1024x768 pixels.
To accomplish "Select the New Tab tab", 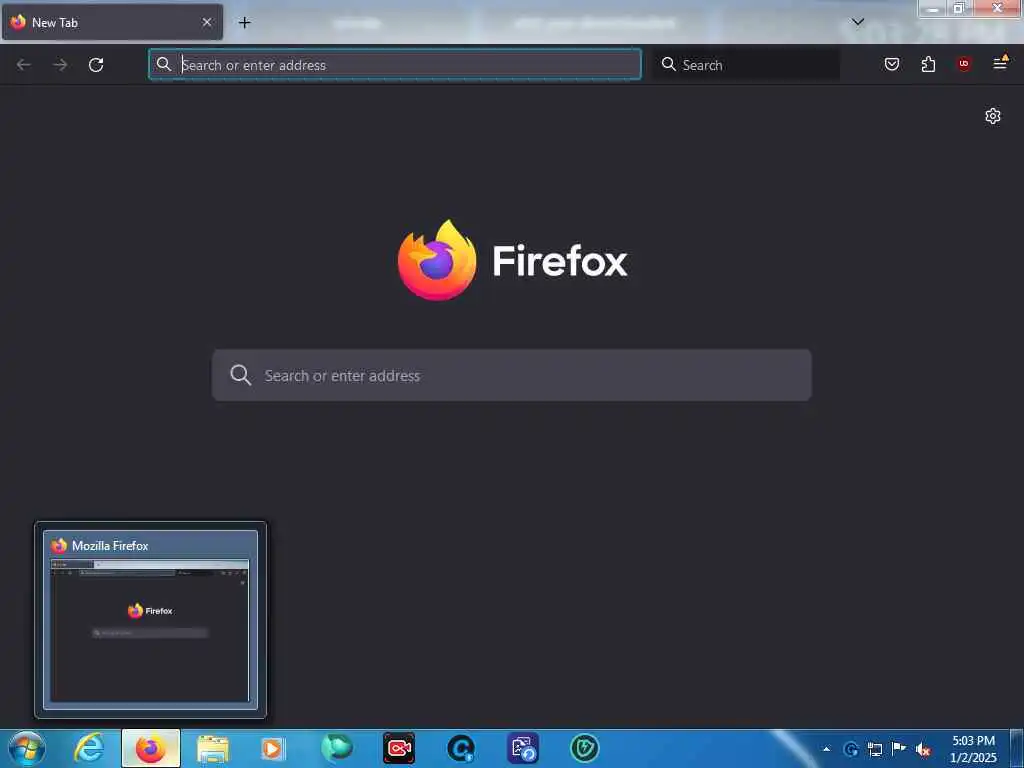I will [112, 22].
